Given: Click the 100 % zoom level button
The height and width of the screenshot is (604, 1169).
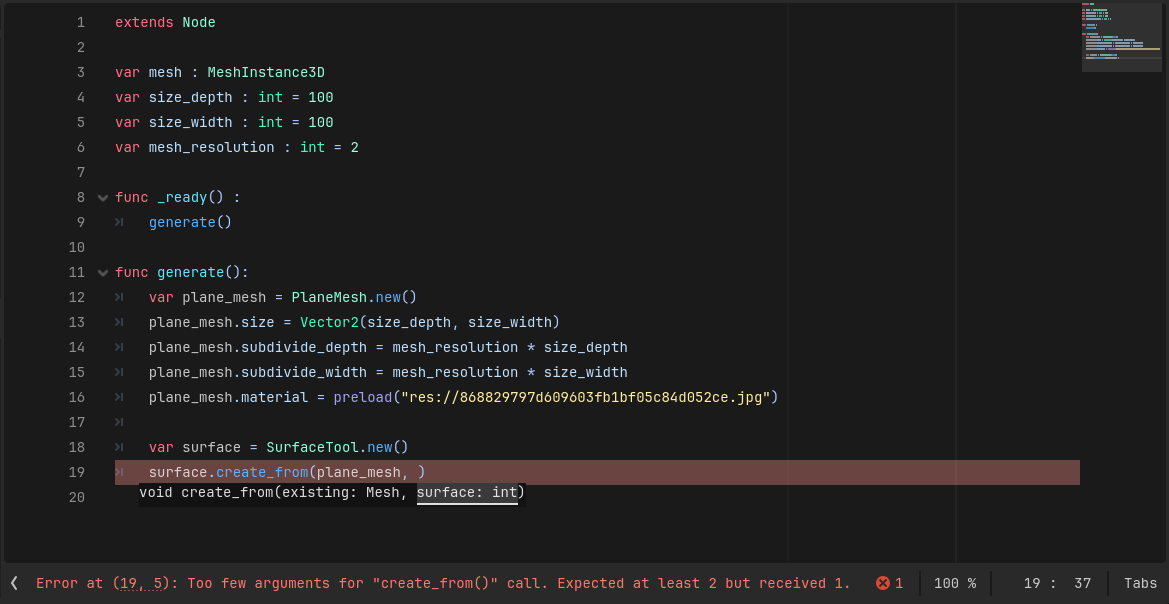Looking at the screenshot, I should (x=955, y=583).
